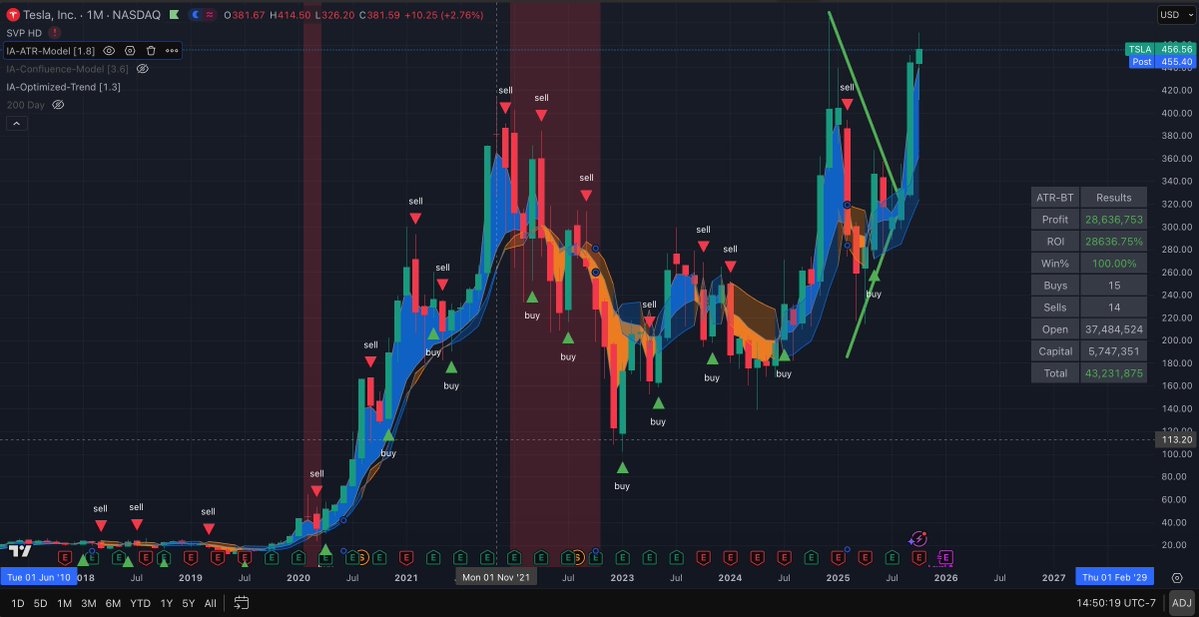Select the All time range
Screen dimensions: 1199x617
coord(210,603)
